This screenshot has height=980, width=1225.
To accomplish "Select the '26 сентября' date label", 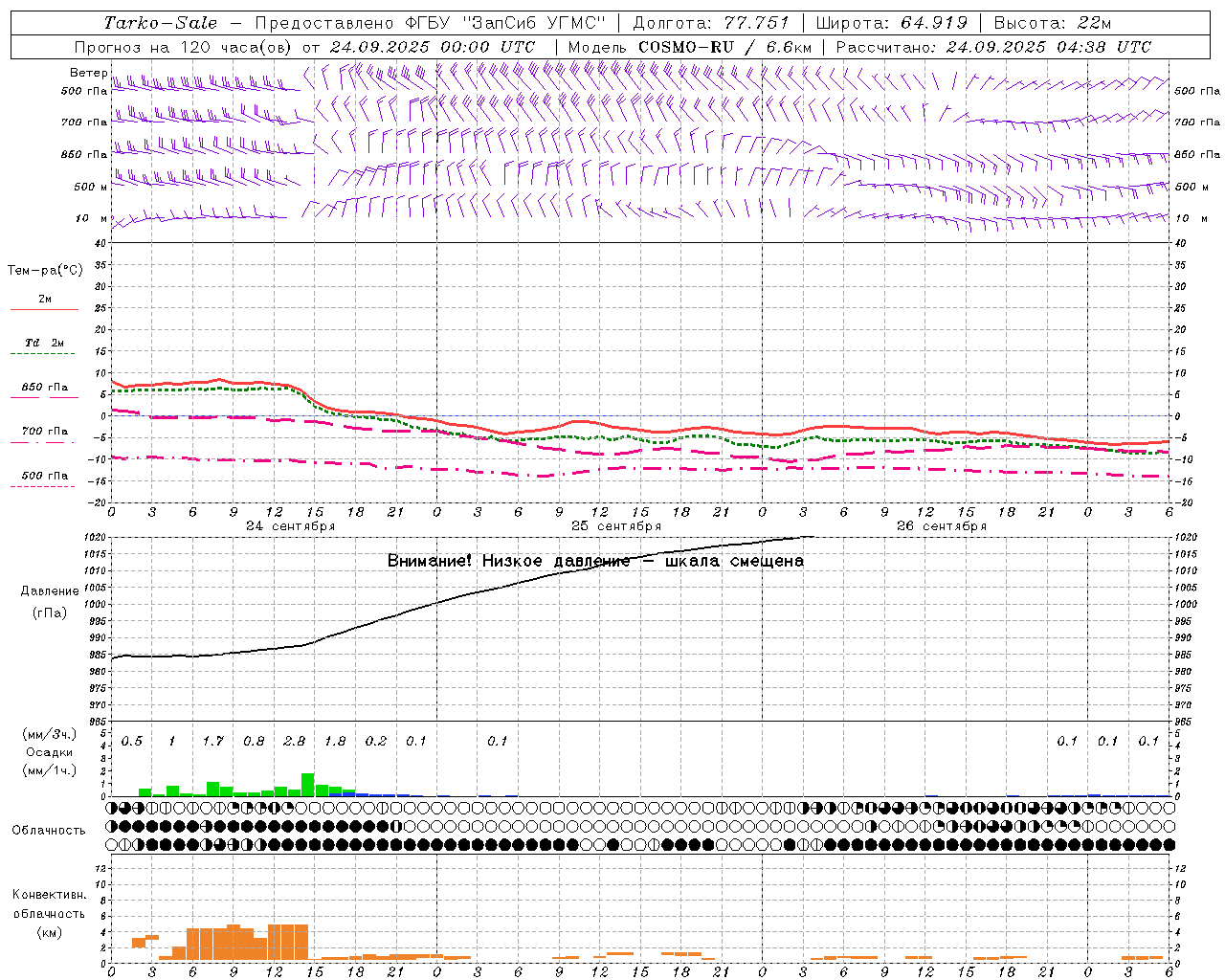I will (x=941, y=526).
